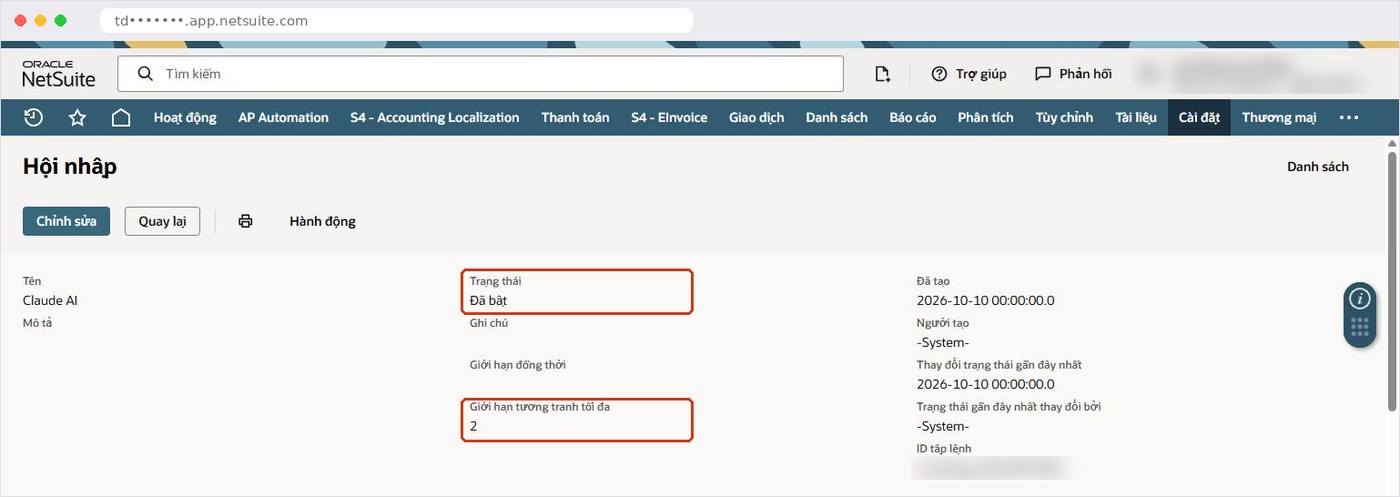The height and width of the screenshot is (497, 1400).
Task: Open the shortcuts star icon
Action: (x=77, y=117)
